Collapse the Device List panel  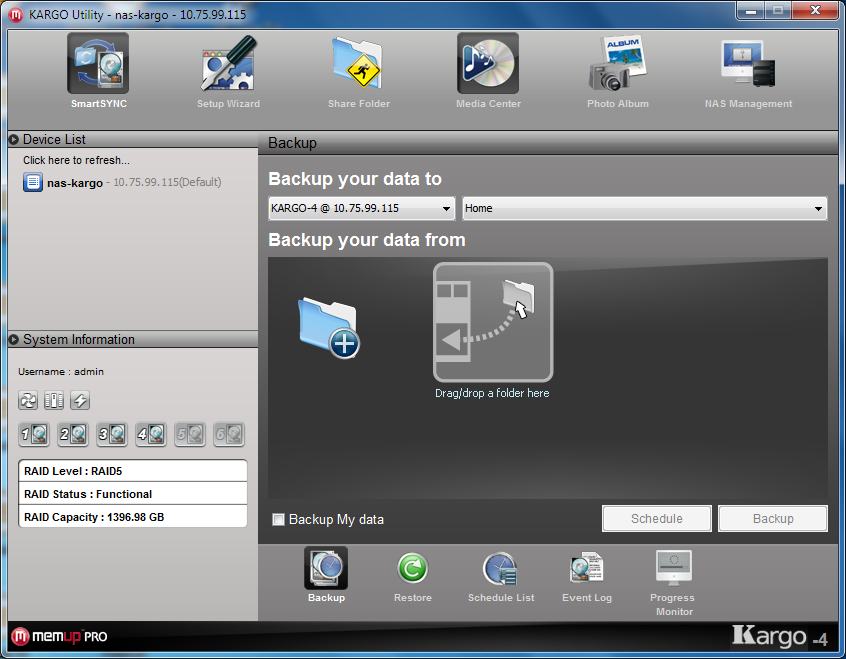tap(13, 140)
